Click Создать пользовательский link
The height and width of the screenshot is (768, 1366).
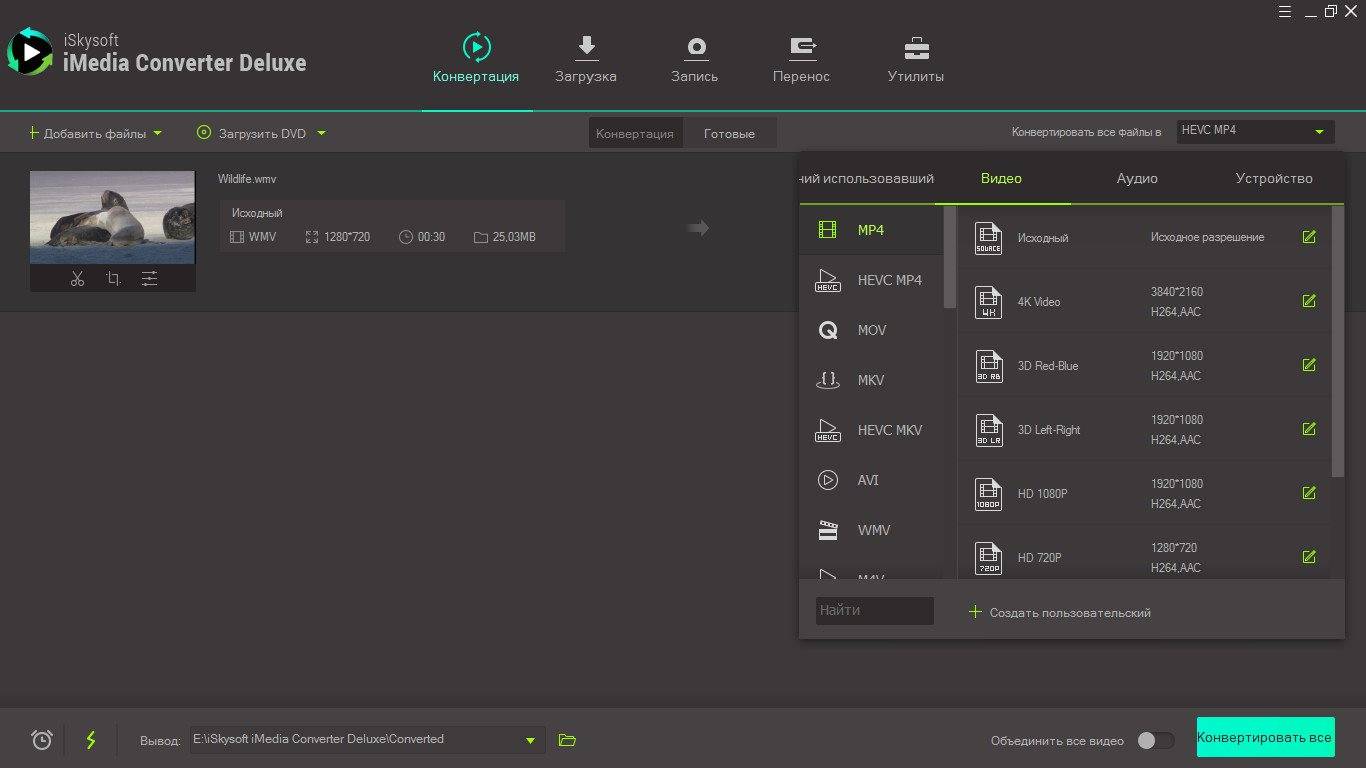1060,612
